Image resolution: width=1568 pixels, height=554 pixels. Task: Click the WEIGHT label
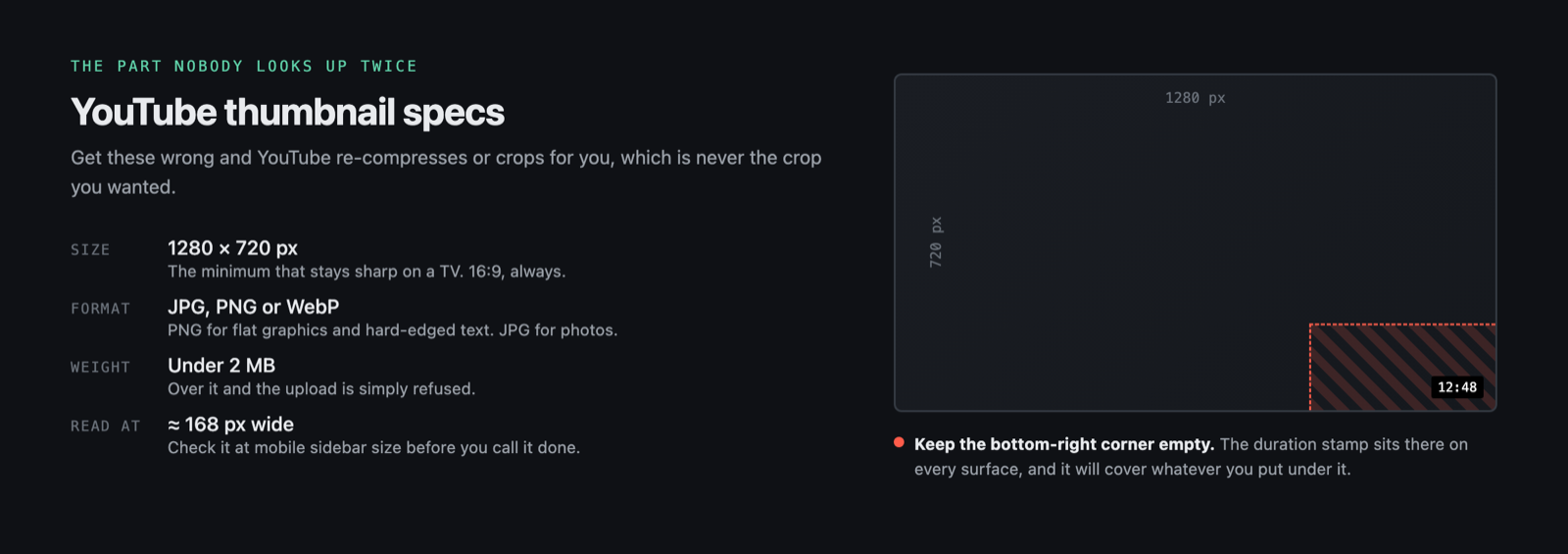click(100, 368)
